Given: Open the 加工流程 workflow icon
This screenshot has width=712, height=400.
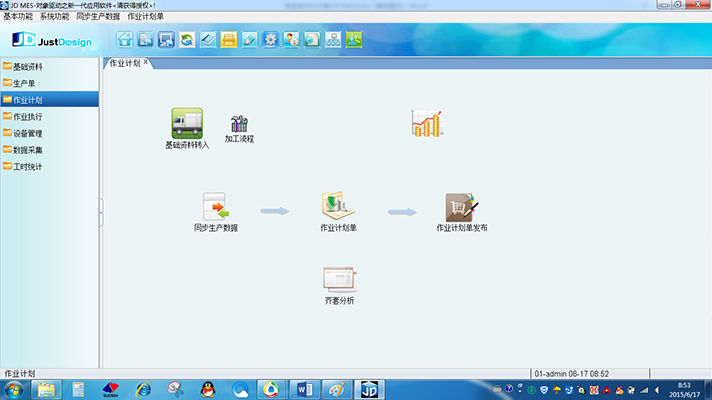Looking at the screenshot, I should pyautogui.click(x=239, y=125).
